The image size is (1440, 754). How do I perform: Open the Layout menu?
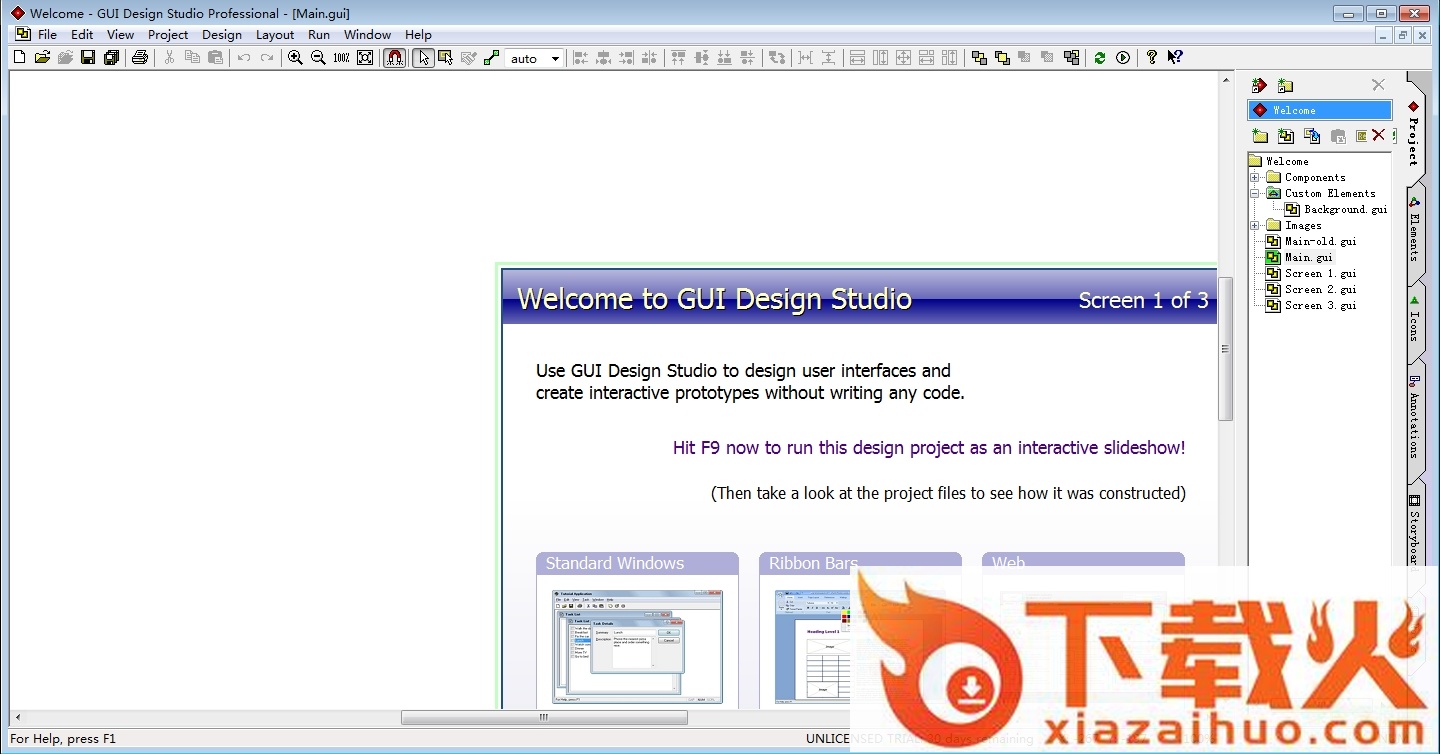pyautogui.click(x=275, y=35)
